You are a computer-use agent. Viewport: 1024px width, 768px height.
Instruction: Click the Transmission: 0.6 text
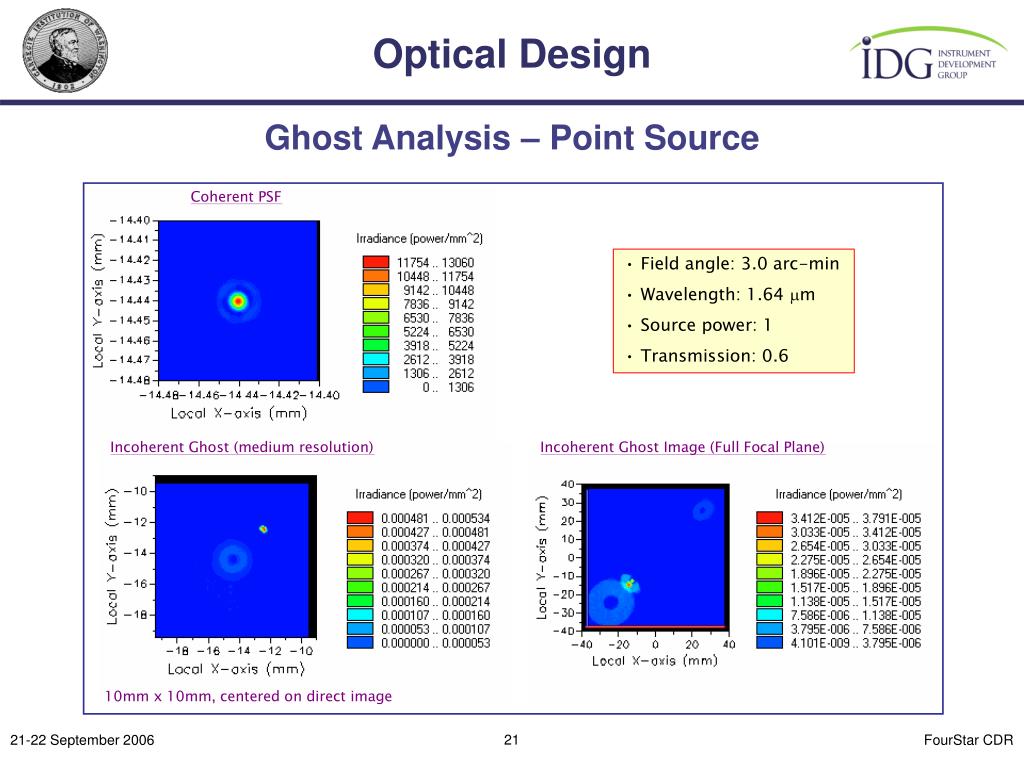(714, 356)
